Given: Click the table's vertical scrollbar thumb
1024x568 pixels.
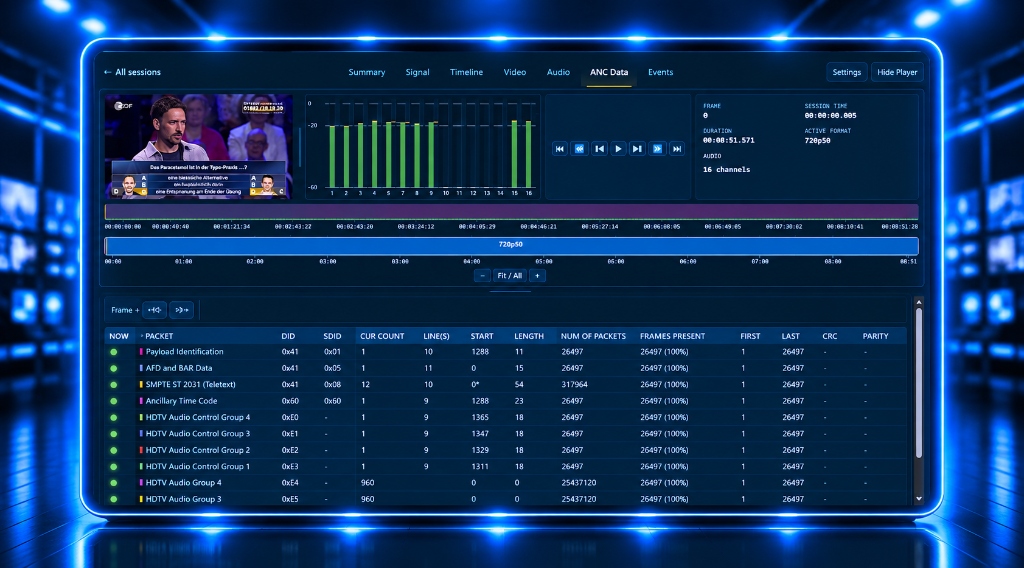Looking at the screenshot, I should tap(918, 383).
